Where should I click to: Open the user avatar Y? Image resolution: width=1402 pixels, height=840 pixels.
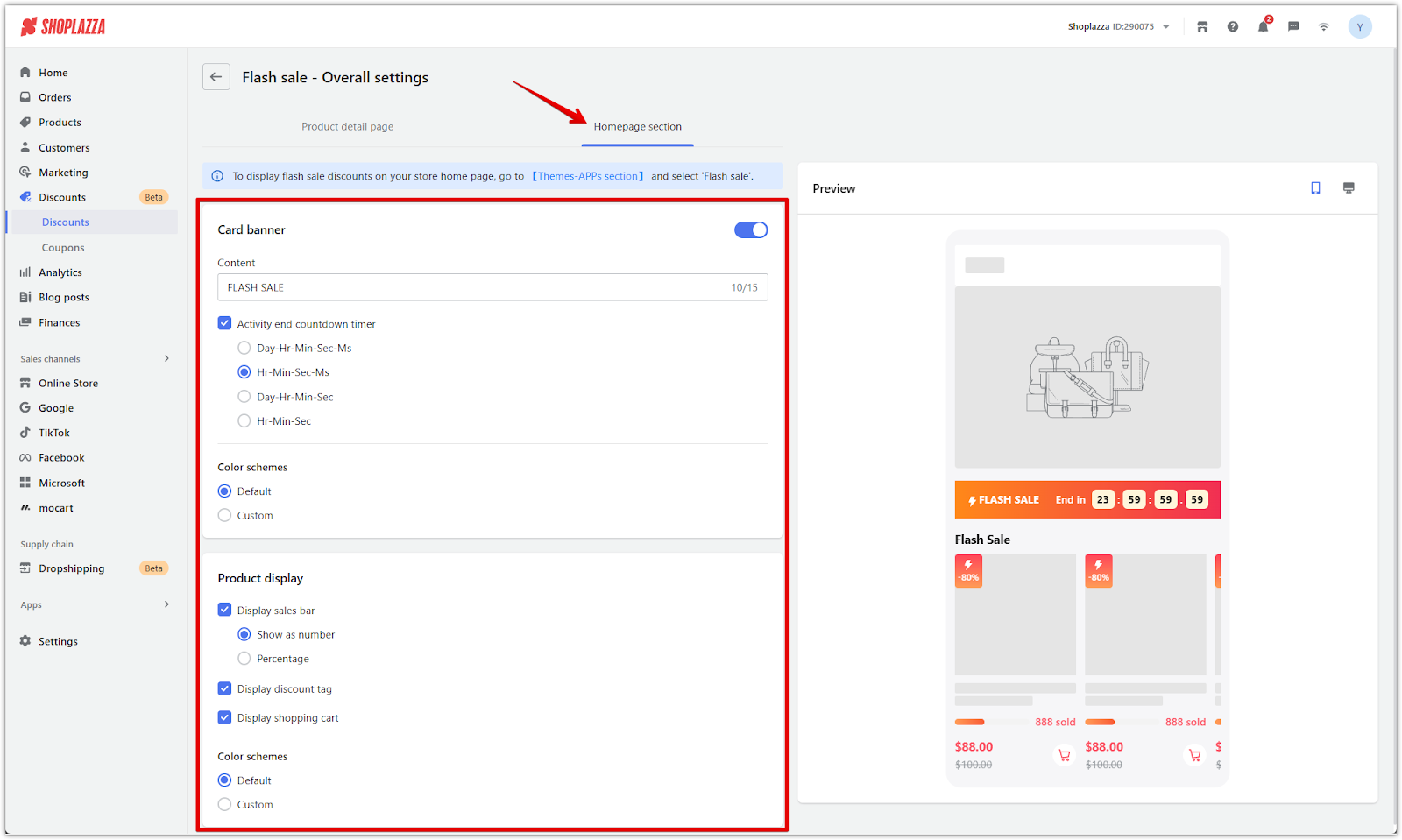click(1360, 27)
